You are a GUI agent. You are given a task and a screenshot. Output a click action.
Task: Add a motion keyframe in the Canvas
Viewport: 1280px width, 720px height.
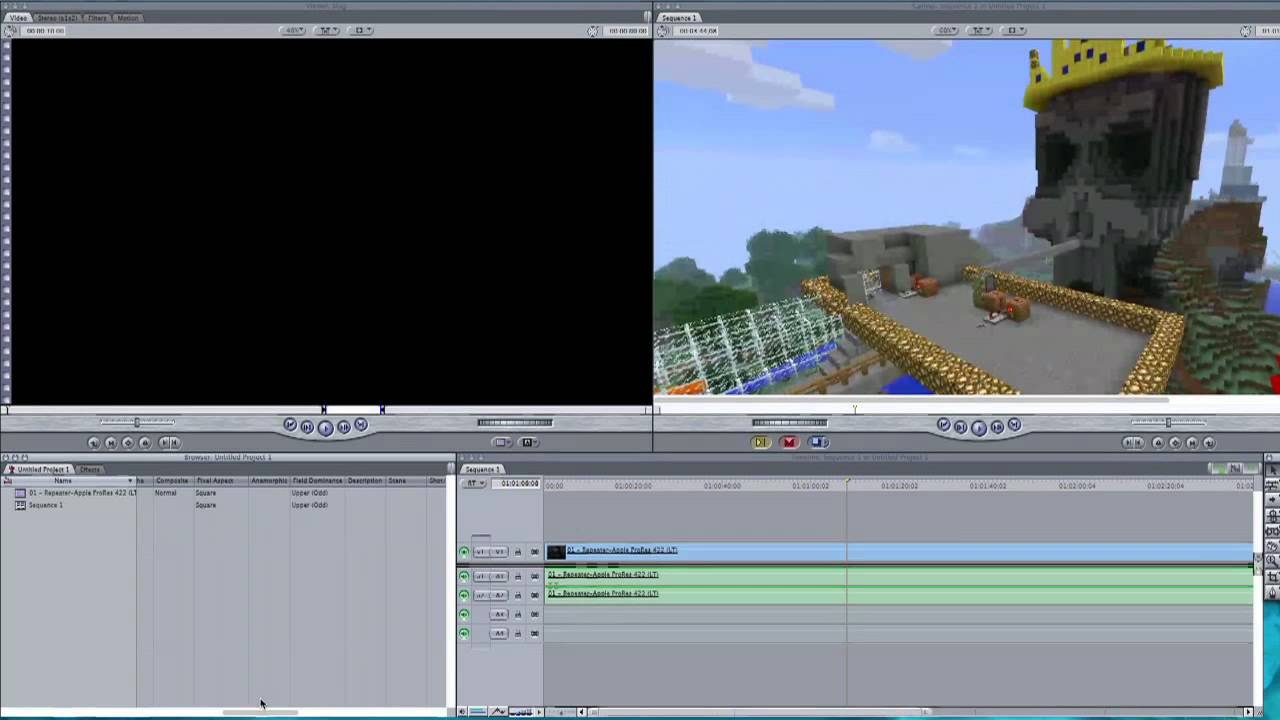pyautogui.click(x=1175, y=443)
